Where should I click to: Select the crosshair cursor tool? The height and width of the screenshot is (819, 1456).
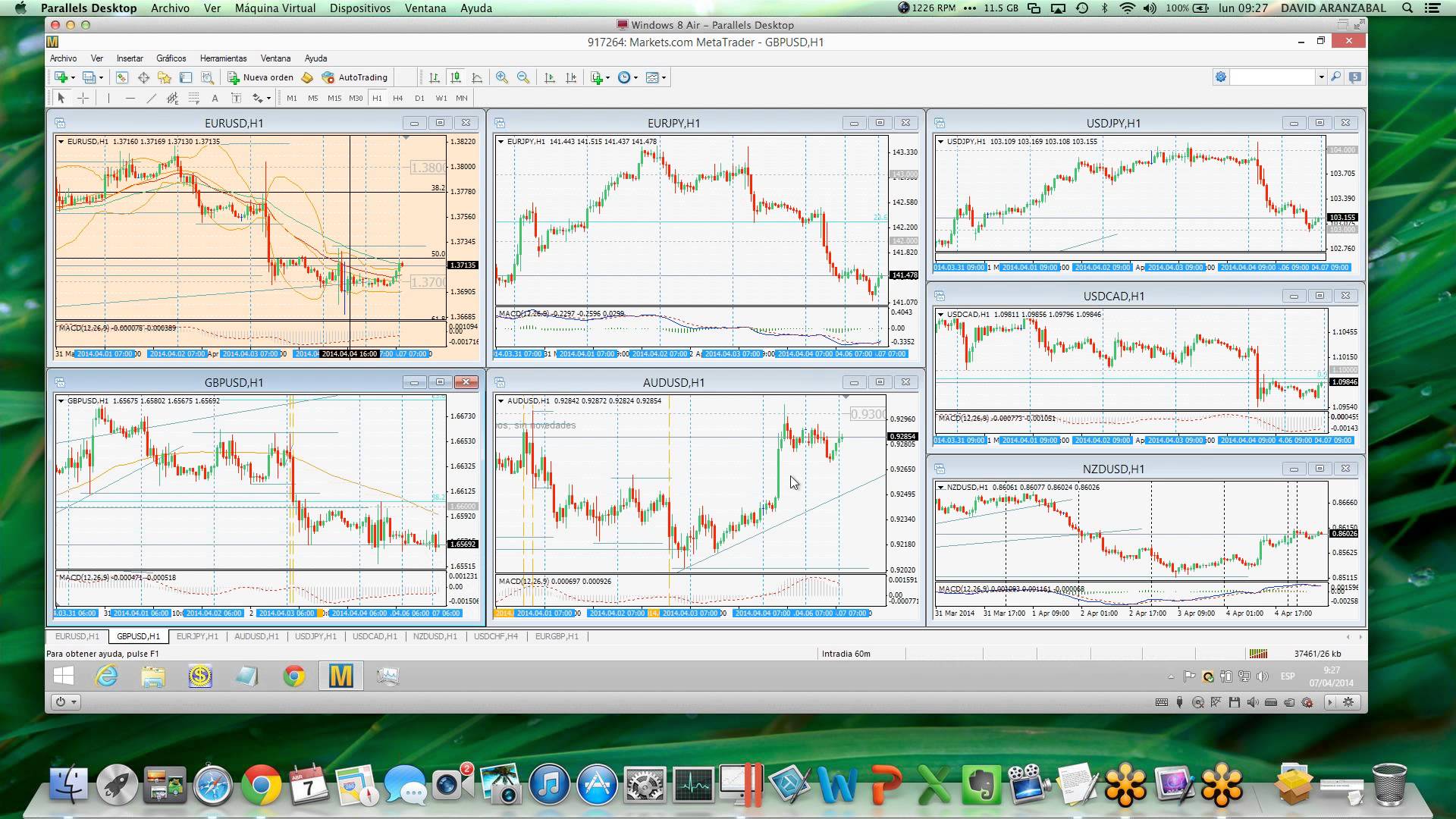pos(83,98)
